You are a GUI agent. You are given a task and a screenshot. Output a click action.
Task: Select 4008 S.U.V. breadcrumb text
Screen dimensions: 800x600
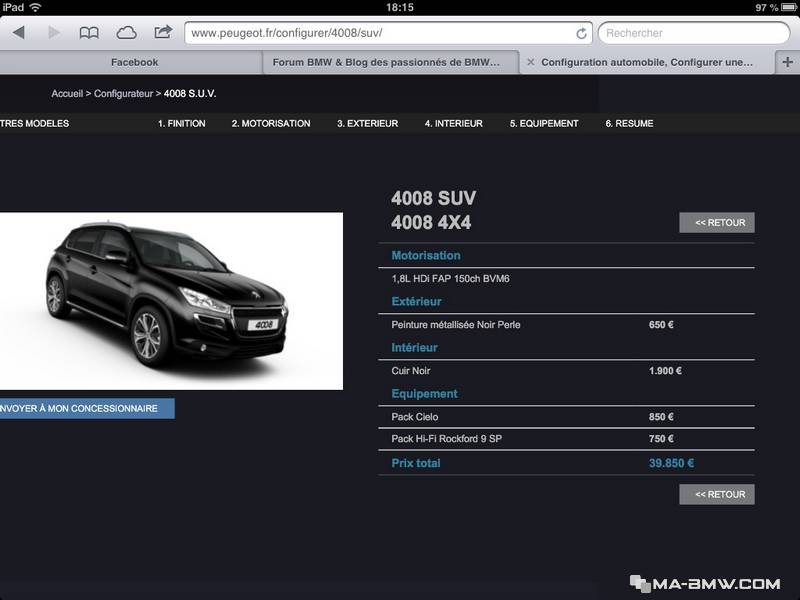pos(190,94)
